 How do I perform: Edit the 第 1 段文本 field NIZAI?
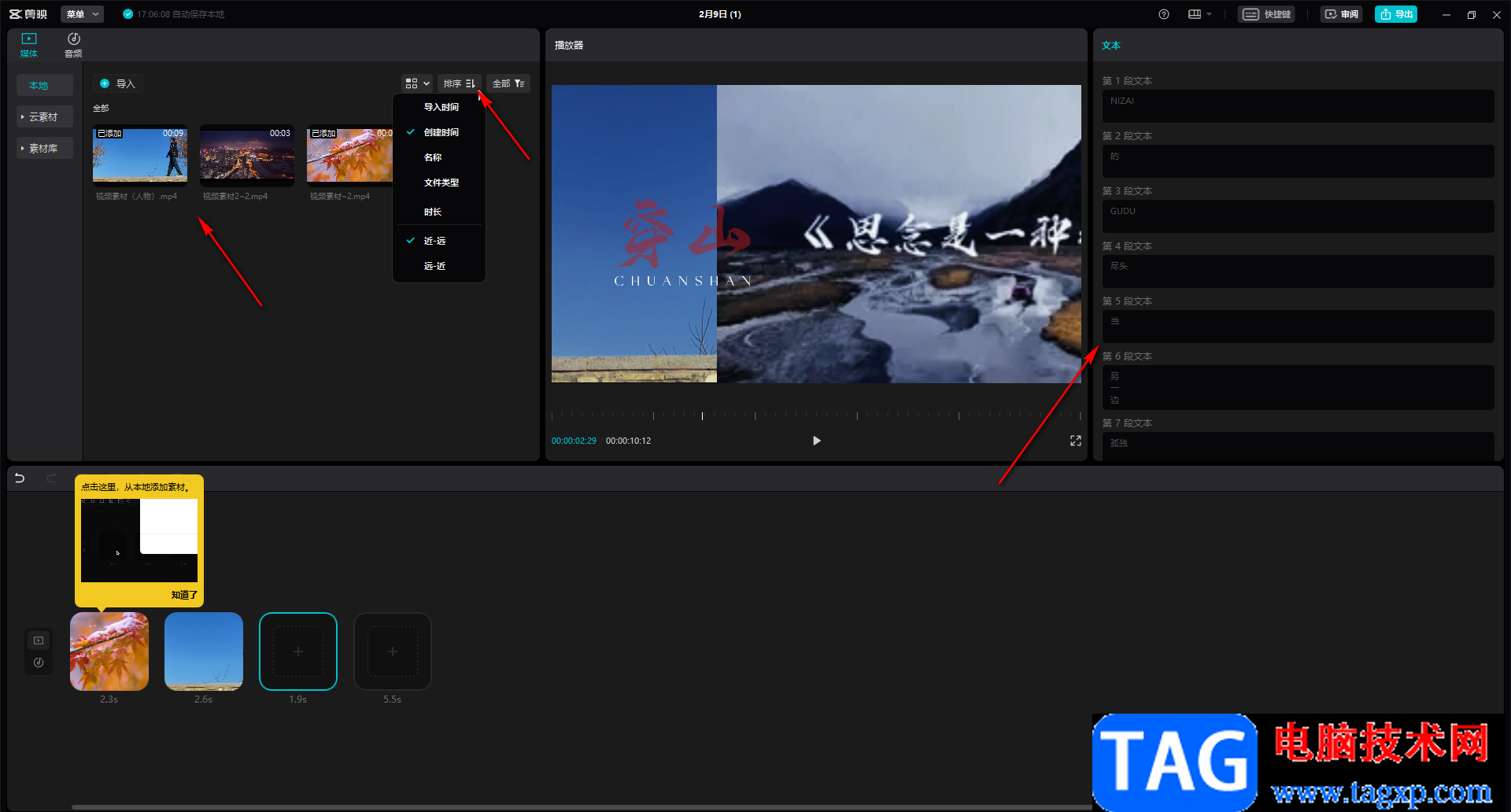click(1298, 106)
